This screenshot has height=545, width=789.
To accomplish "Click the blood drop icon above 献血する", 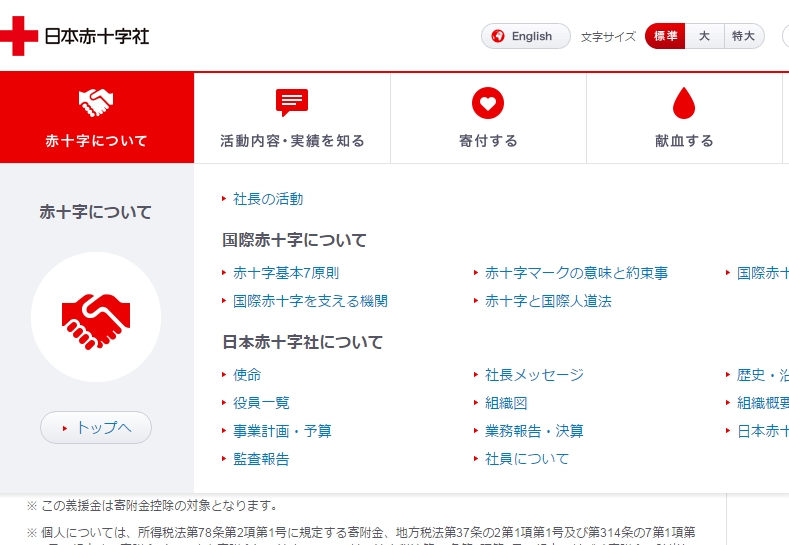I will 684,103.
